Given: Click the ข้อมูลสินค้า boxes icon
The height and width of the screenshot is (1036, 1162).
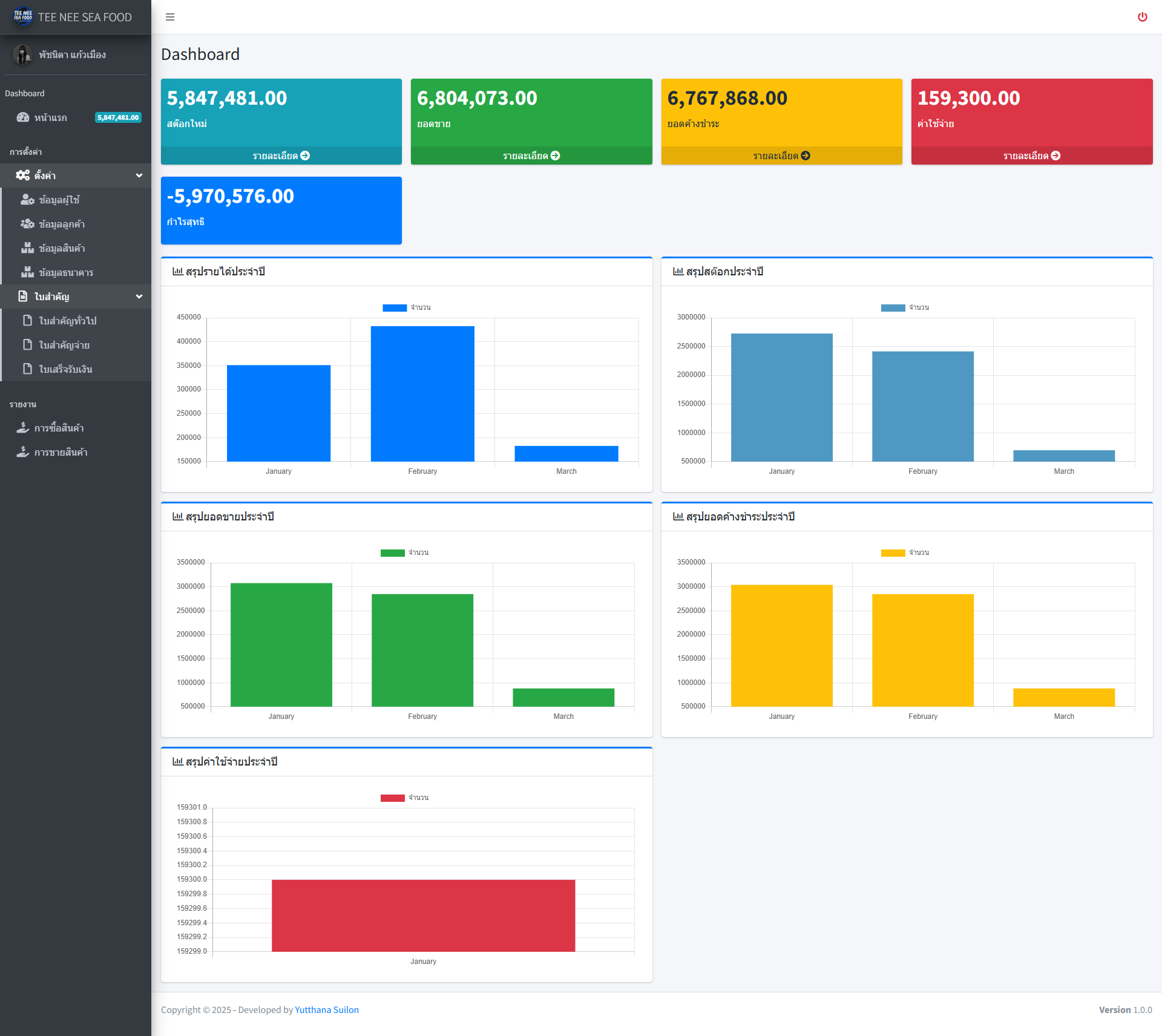Looking at the screenshot, I should pyautogui.click(x=27, y=248).
